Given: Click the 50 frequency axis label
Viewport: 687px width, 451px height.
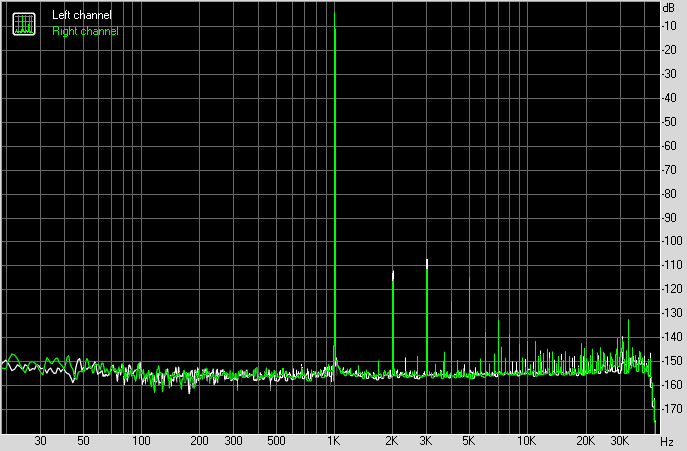Looking at the screenshot, I should [x=83, y=440].
